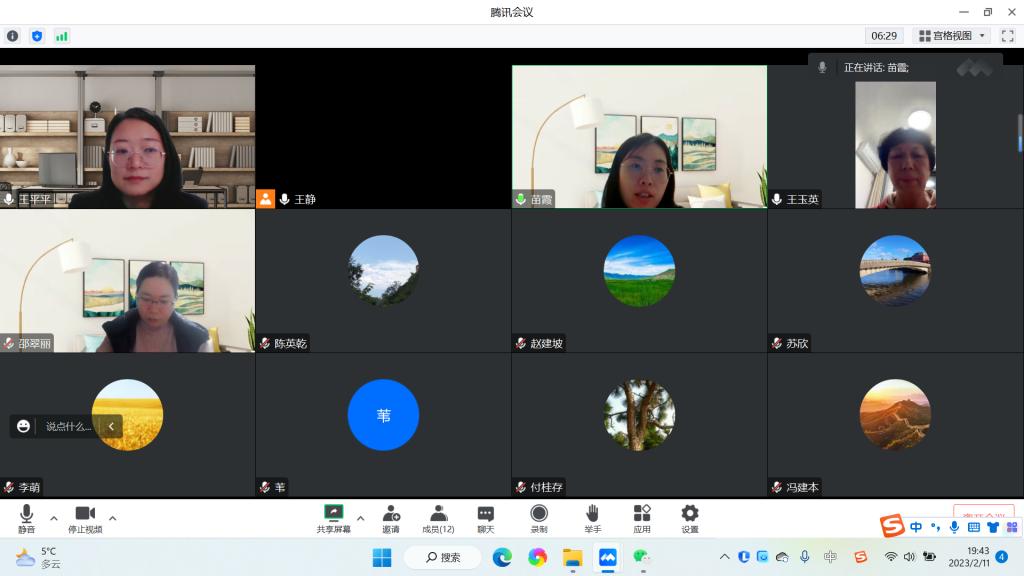Open the chat (聊天) panel
1024x576 pixels.
coord(485,517)
